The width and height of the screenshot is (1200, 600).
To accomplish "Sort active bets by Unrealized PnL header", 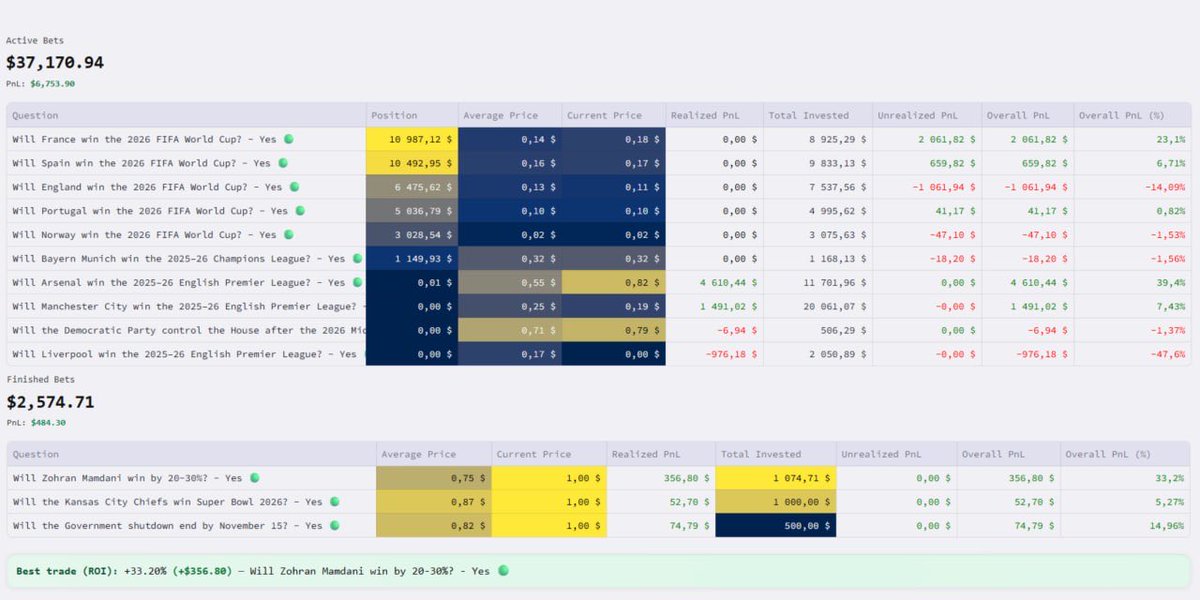I will coord(928,115).
